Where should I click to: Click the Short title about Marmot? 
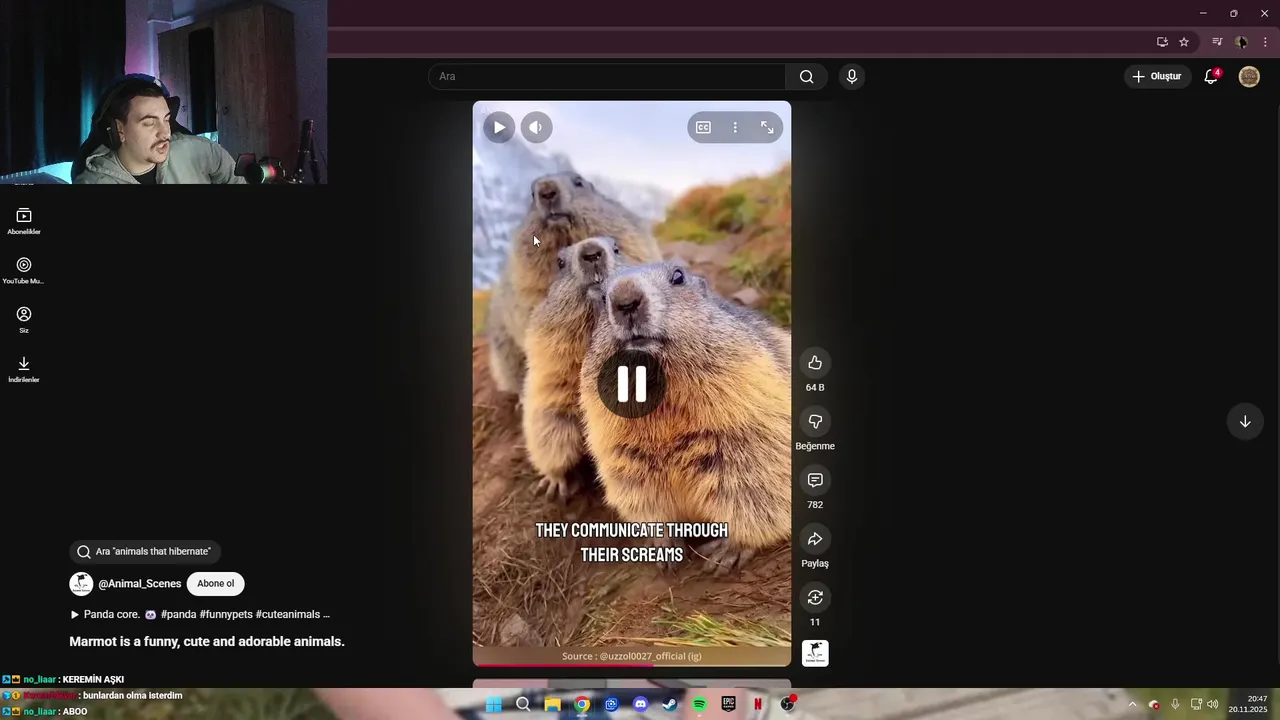coord(207,641)
